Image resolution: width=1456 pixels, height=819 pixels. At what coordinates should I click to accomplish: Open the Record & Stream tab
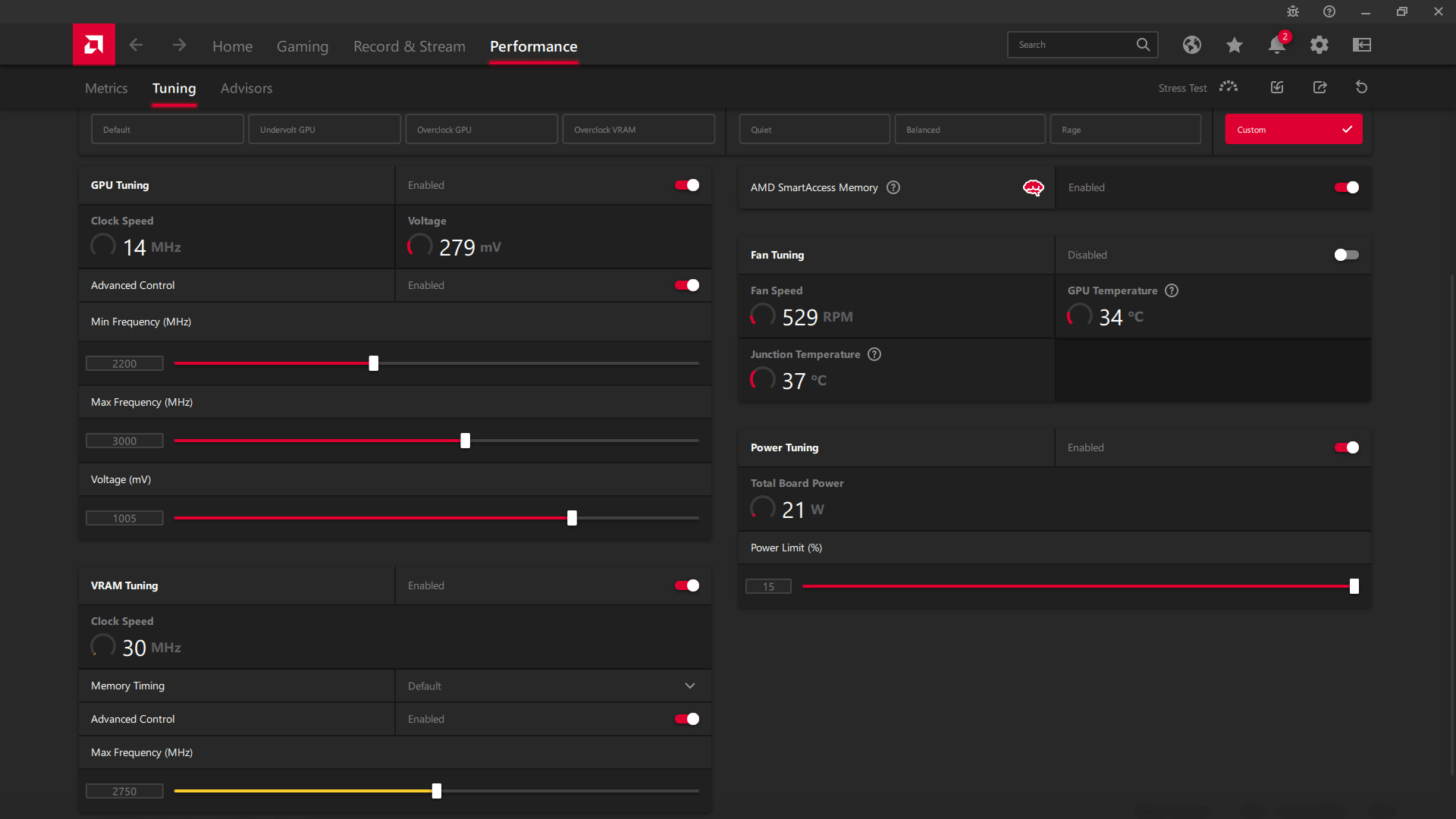[x=409, y=46]
